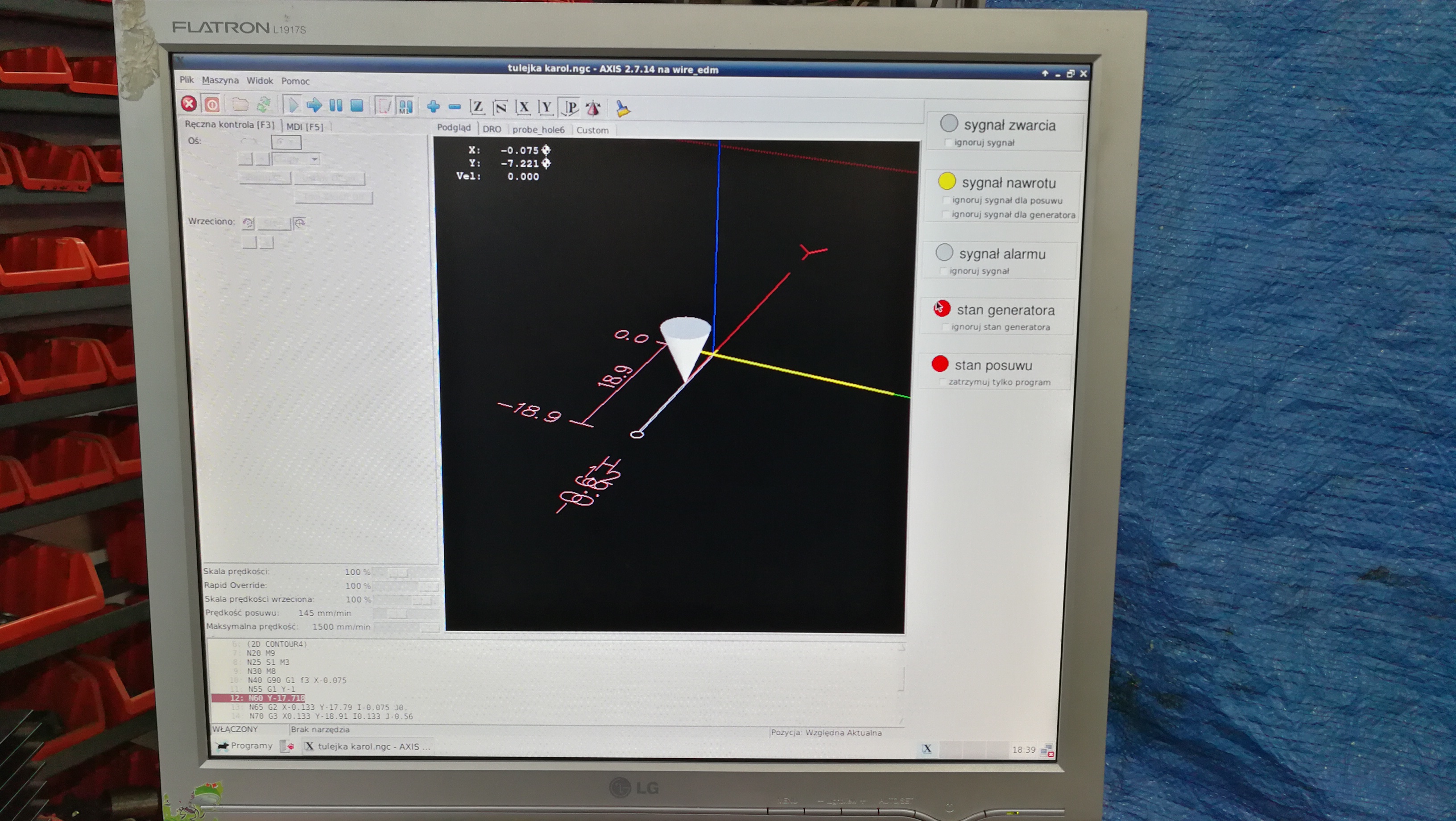Open a G-code file with folder icon
The height and width of the screenshot is (821, 1456).
click(240, 104)
